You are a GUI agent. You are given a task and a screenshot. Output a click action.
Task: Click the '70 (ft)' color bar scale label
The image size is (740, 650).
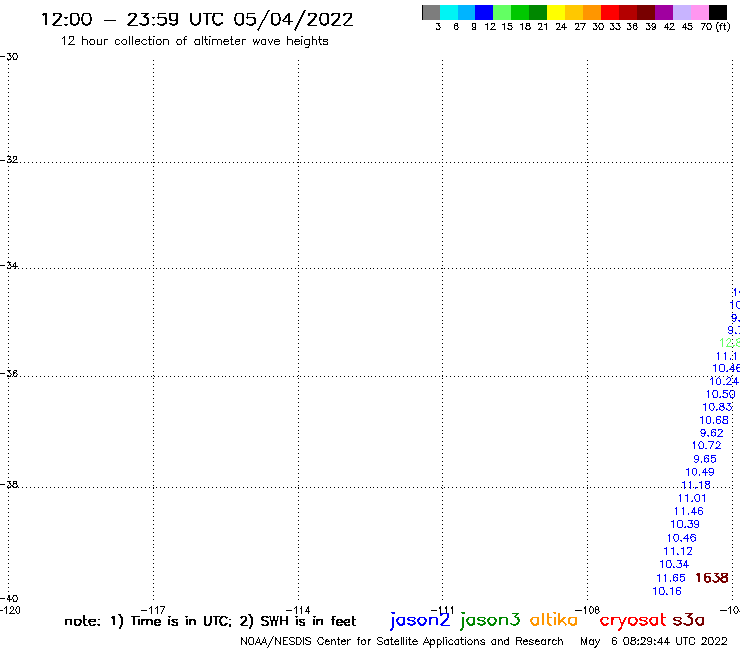pyautogui.click(x=715, y=26)
